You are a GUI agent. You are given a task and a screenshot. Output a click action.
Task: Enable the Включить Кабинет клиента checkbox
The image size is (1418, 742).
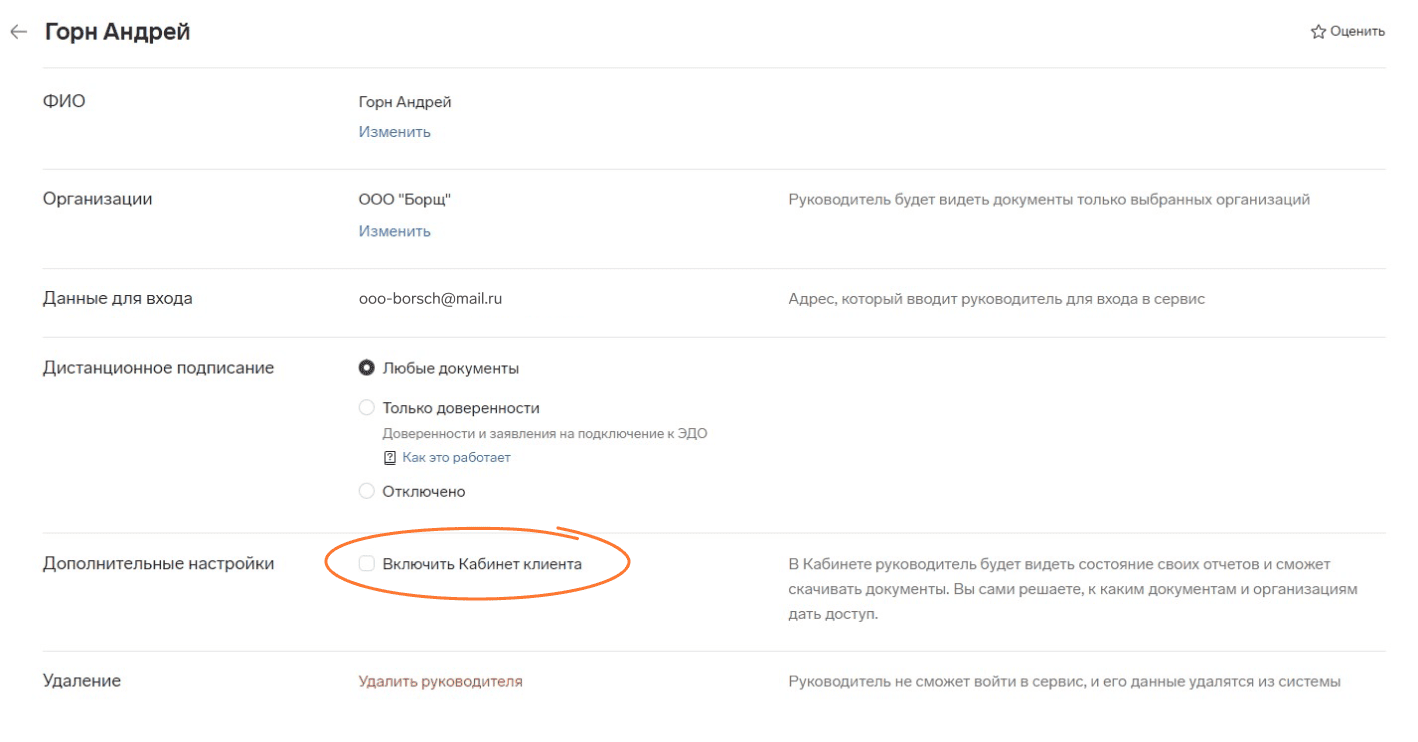367,564
